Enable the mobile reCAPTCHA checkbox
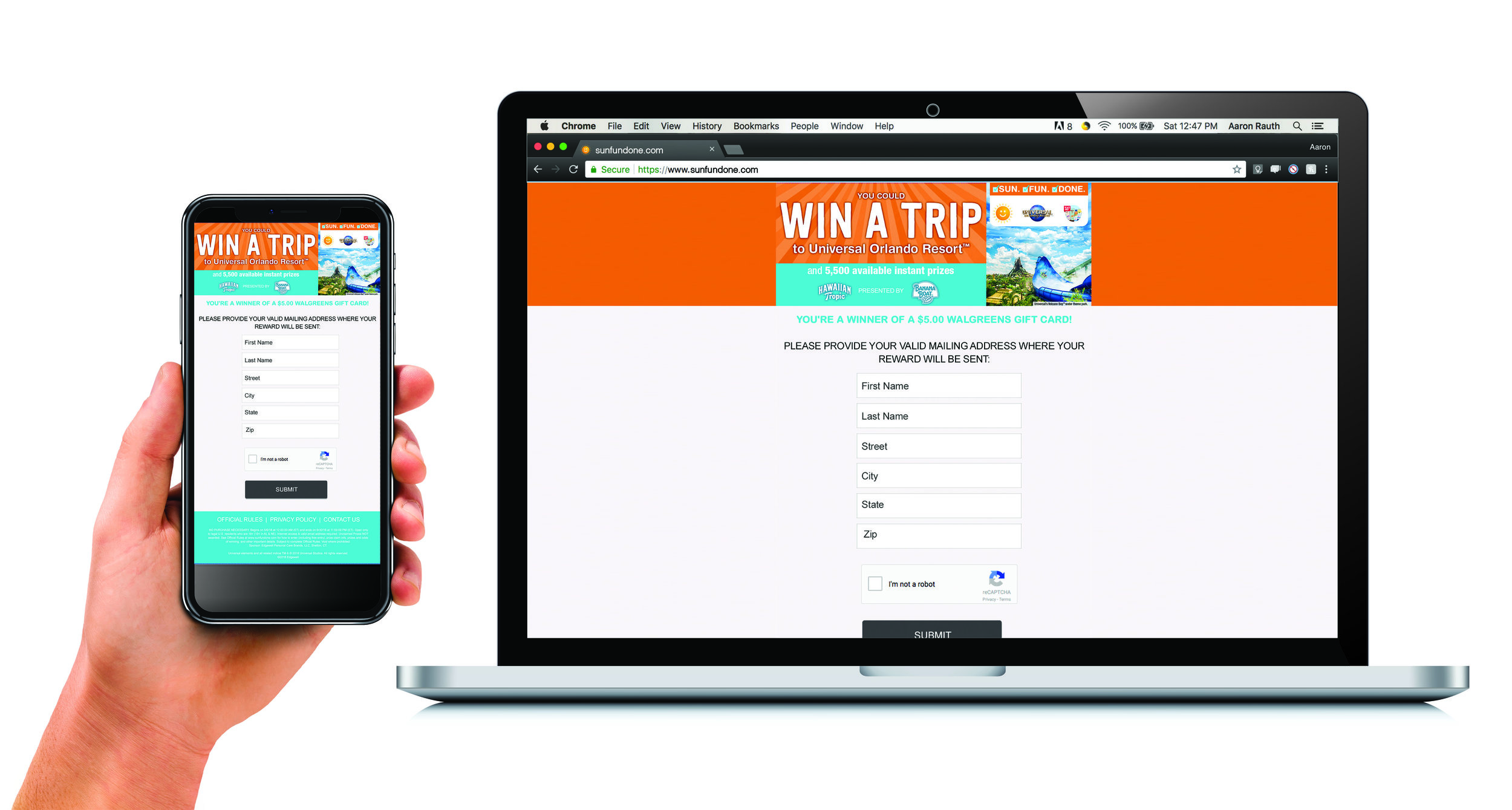This screenshot has height=810, width=1512. click(255, 457)
